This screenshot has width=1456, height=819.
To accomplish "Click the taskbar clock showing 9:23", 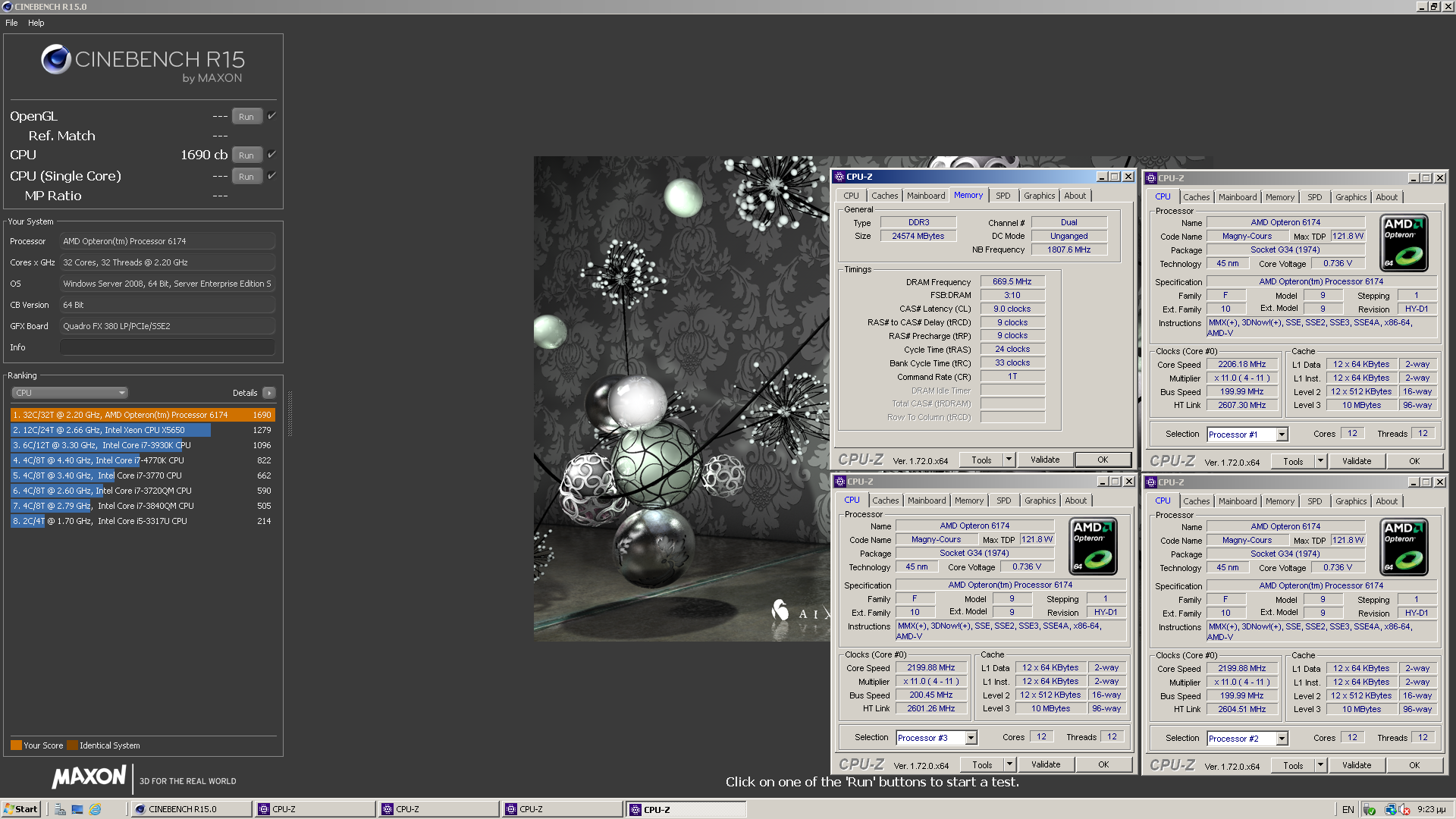I will pyautogui.click(x=1431, y=809).
